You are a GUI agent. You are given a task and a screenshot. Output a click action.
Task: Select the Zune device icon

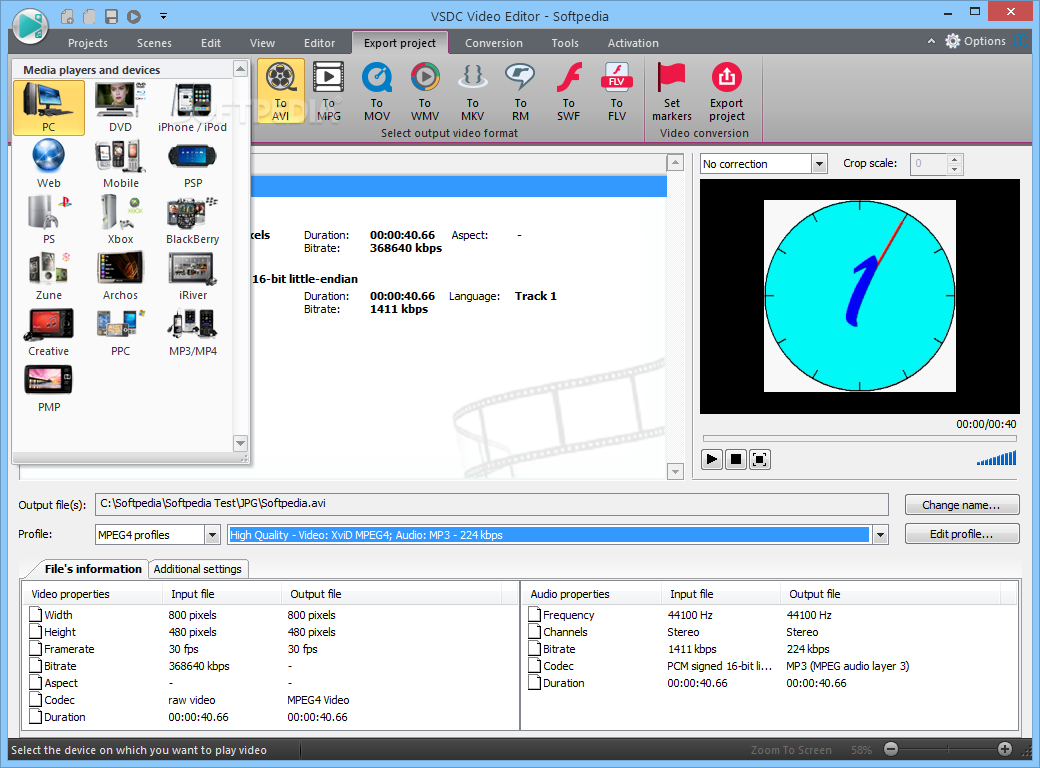[48, 276]
